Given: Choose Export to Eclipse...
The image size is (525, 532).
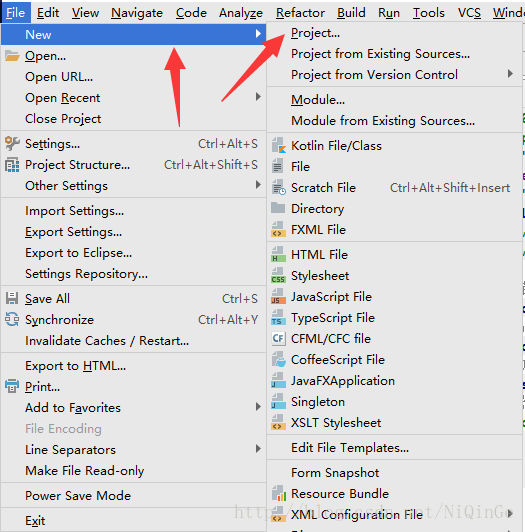Looking at the screenshot, I should (x=79, y=253).
